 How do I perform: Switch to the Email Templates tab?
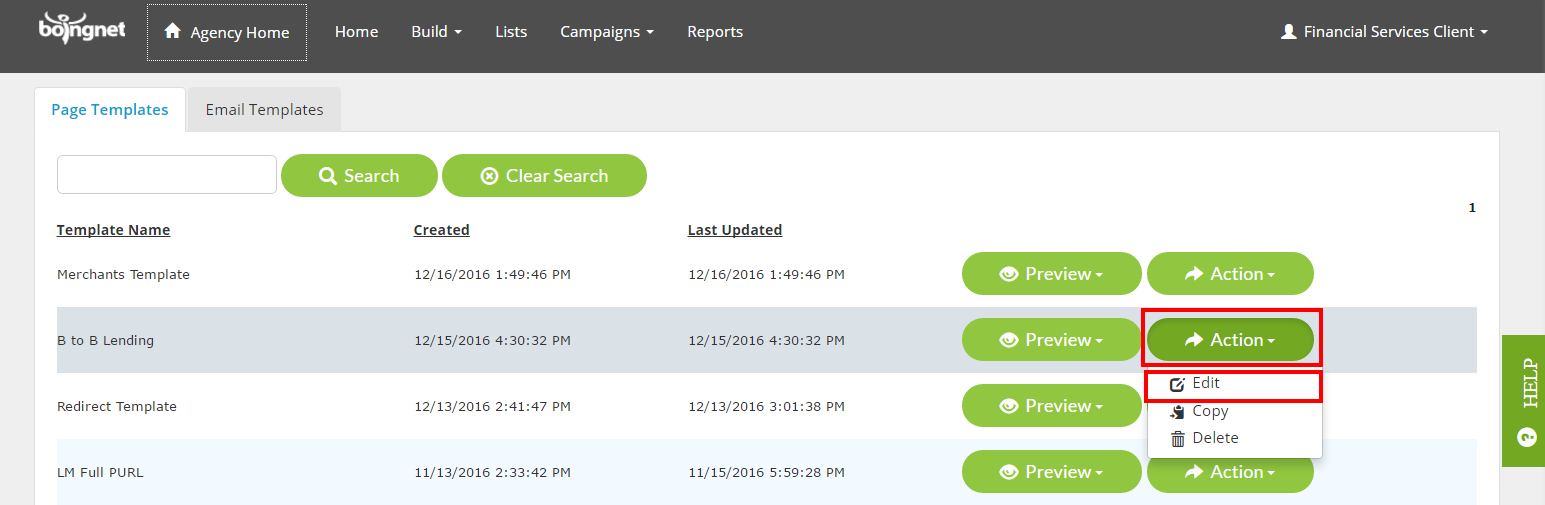(264, 110)
